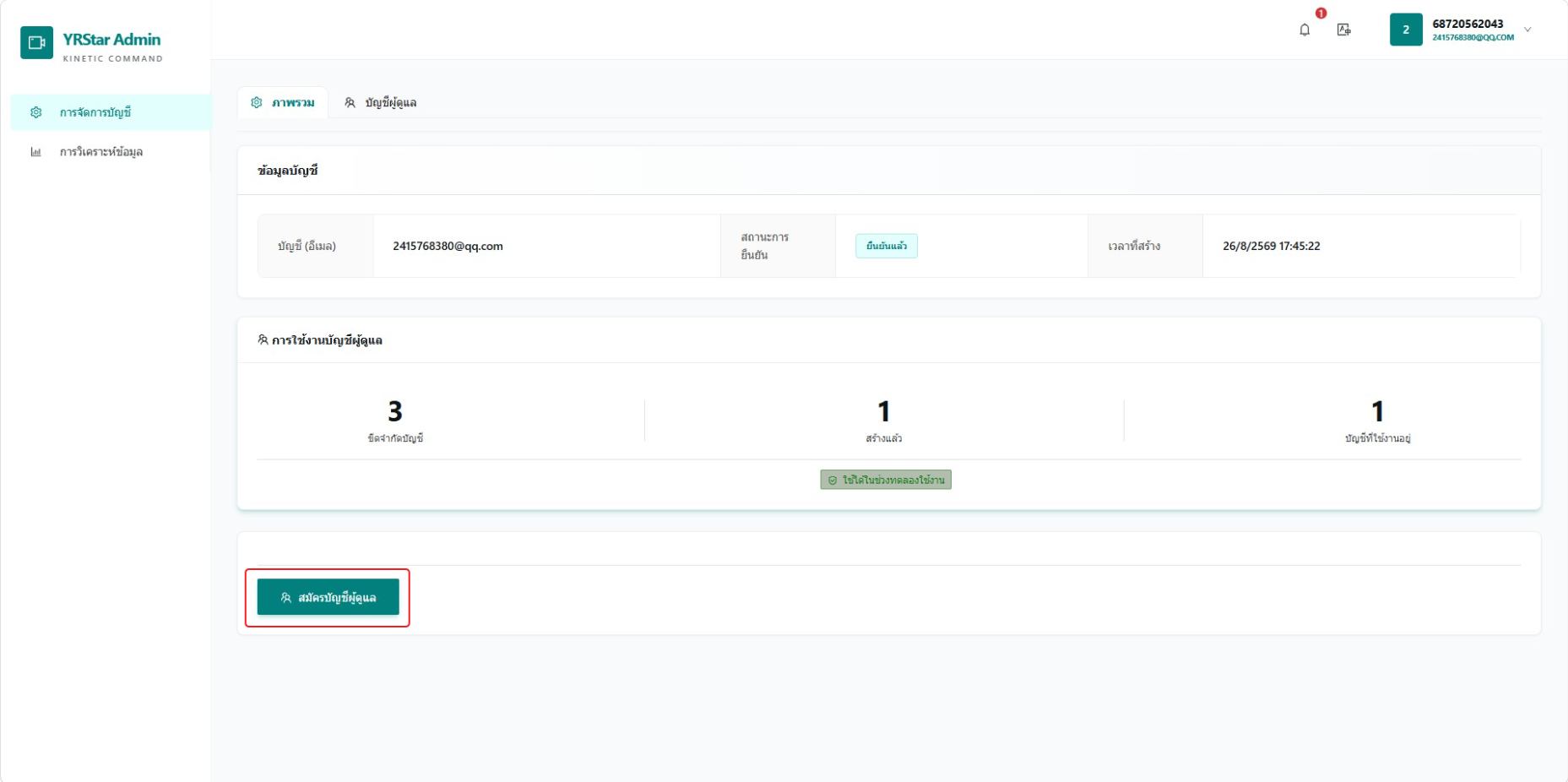
Task: Switch to the บัญชีผู้ดูแล tab
Action: (380, 102)
